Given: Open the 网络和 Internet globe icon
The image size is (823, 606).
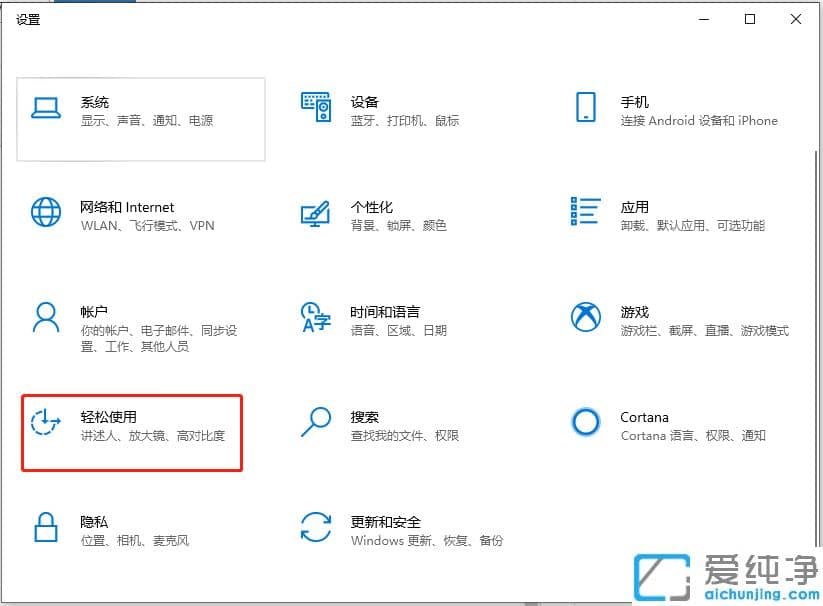Looking at the screenshot, I should click(45, 213).
